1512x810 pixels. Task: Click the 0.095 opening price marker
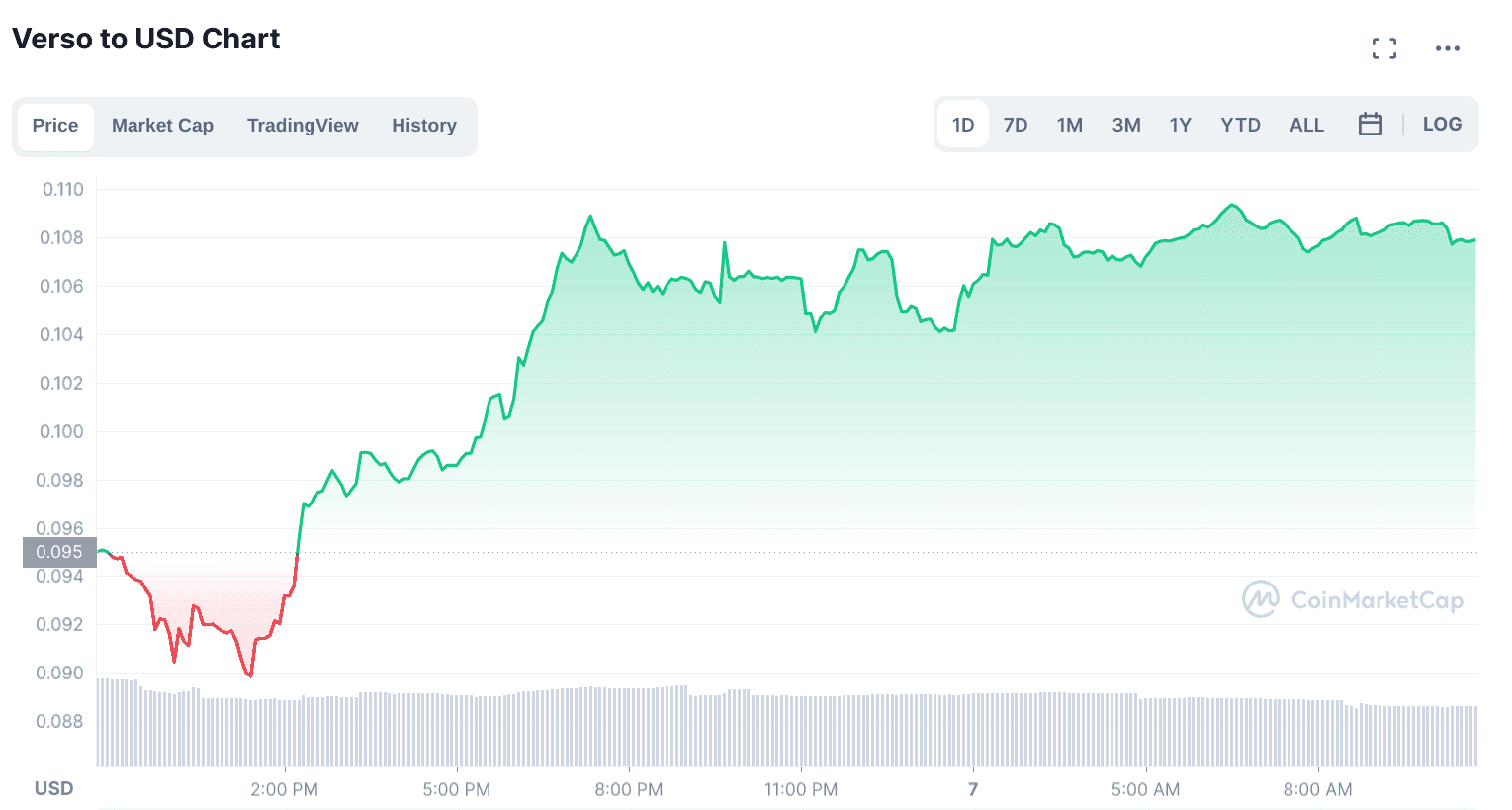click(59, 552)
